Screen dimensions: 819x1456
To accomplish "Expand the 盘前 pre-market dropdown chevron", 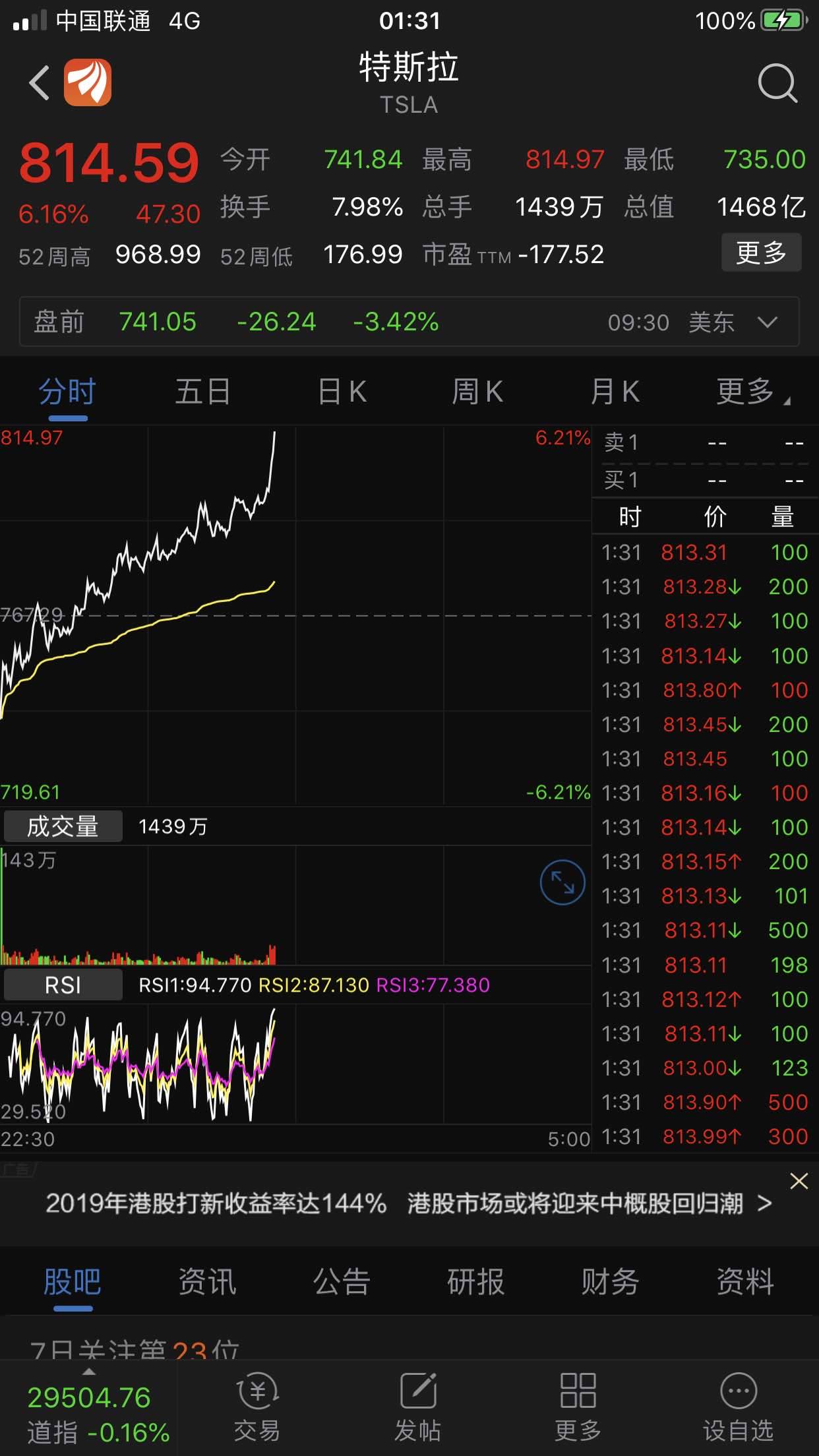I will (x=768, y=322).
